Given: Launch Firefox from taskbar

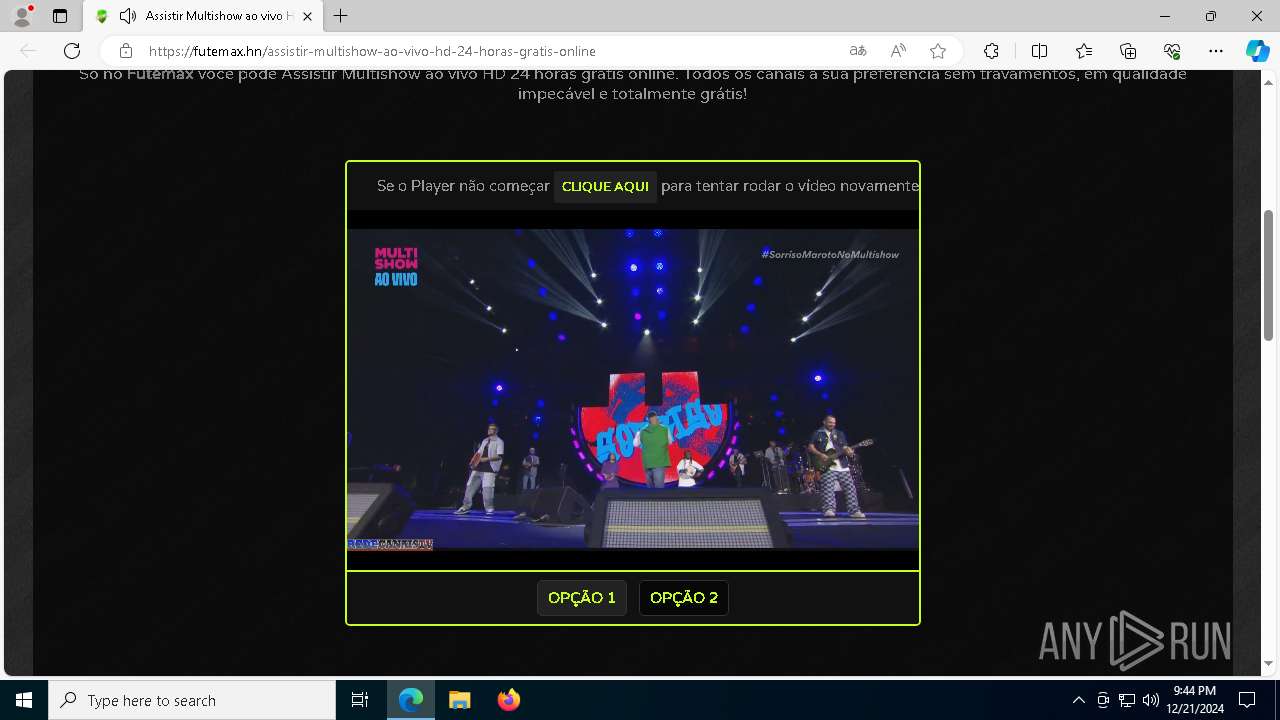Looking at the screenshot, I should [x=508, y=700].
